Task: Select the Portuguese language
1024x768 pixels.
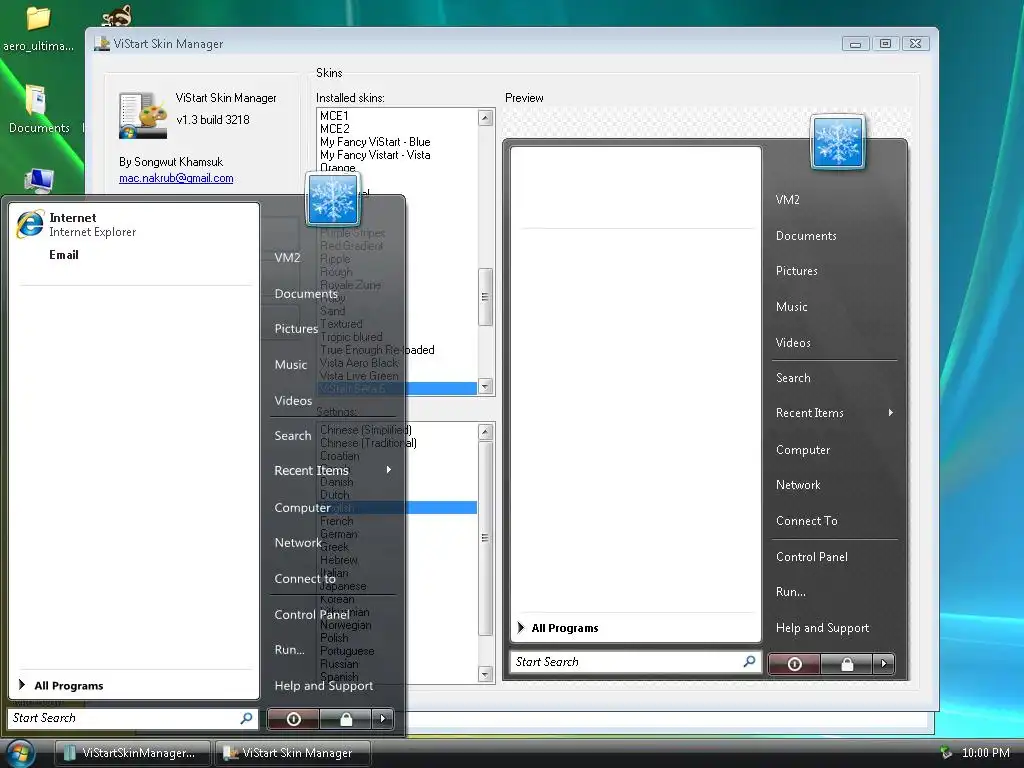Action: point(347,651)
